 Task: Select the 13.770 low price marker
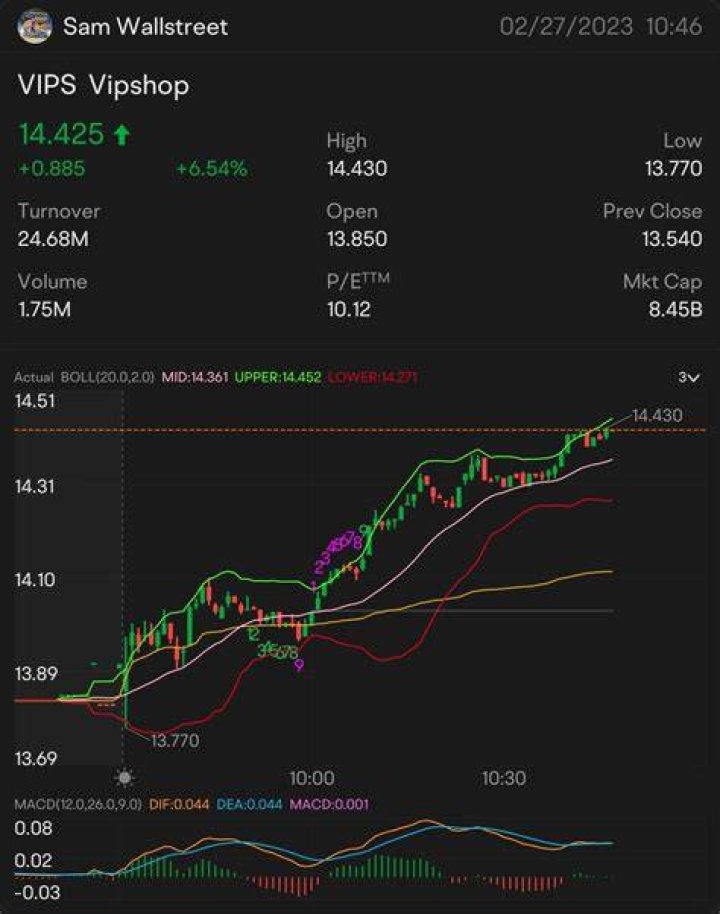[175, 741]
